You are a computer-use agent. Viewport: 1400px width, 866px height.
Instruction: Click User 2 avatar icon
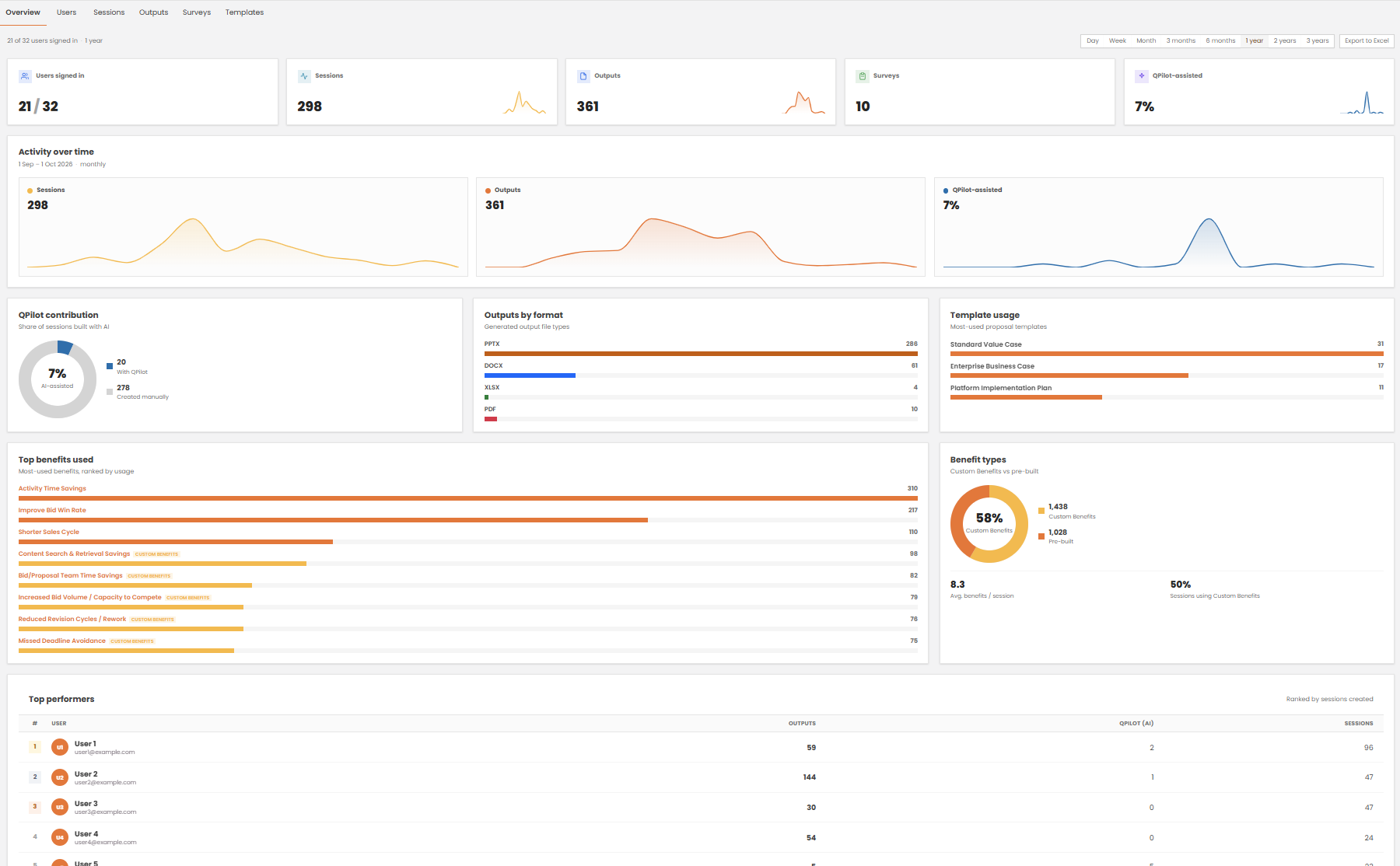[x=60, y=777]
